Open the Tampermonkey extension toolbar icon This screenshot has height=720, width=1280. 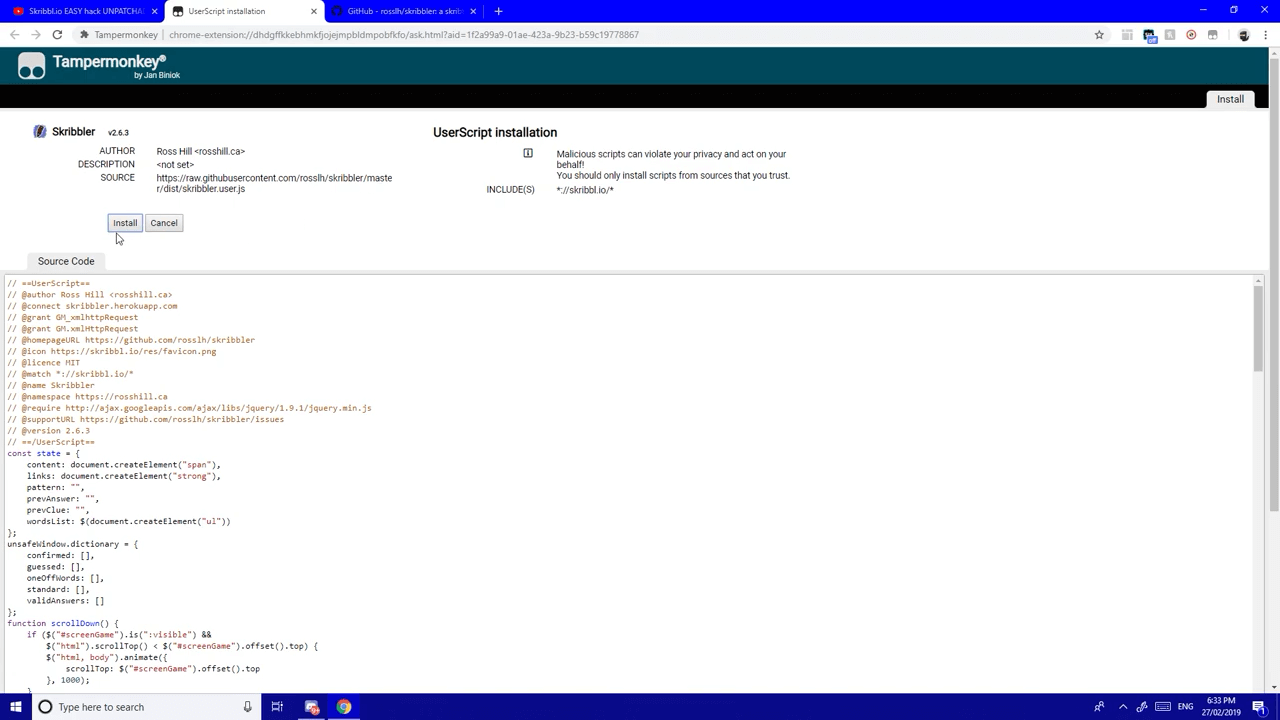pos(1212,35)
